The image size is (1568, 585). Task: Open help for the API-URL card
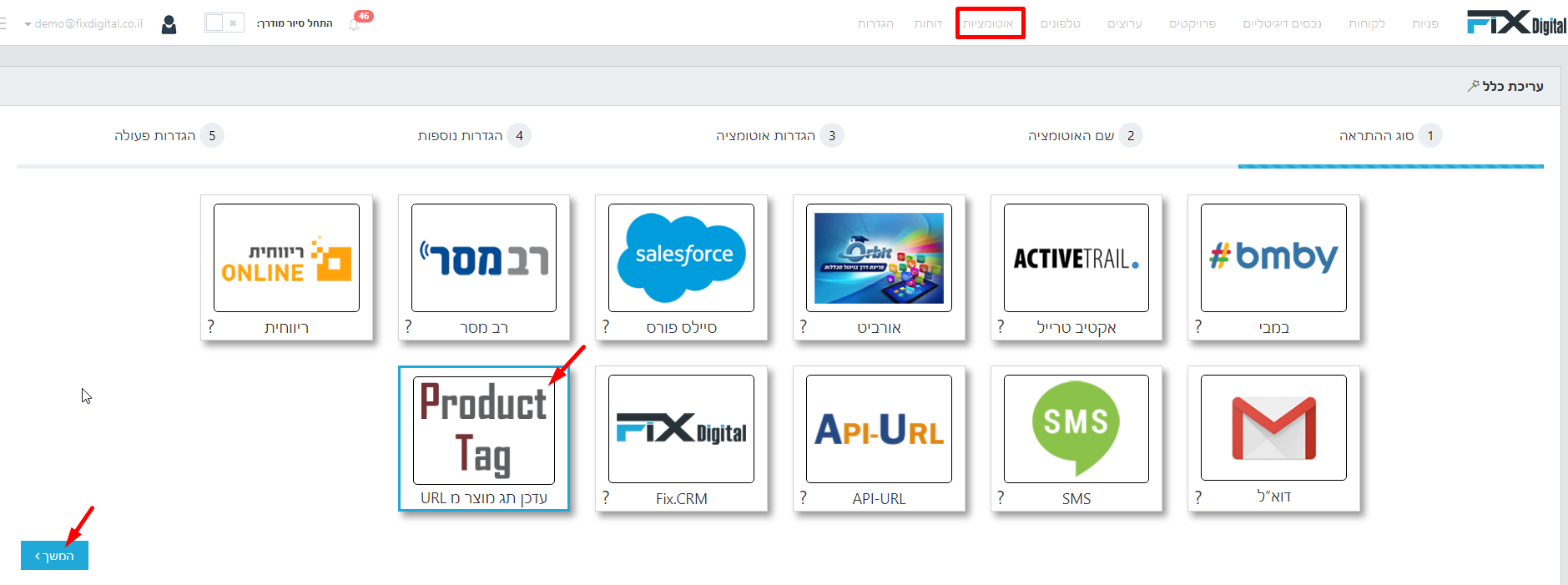(804, 497)
